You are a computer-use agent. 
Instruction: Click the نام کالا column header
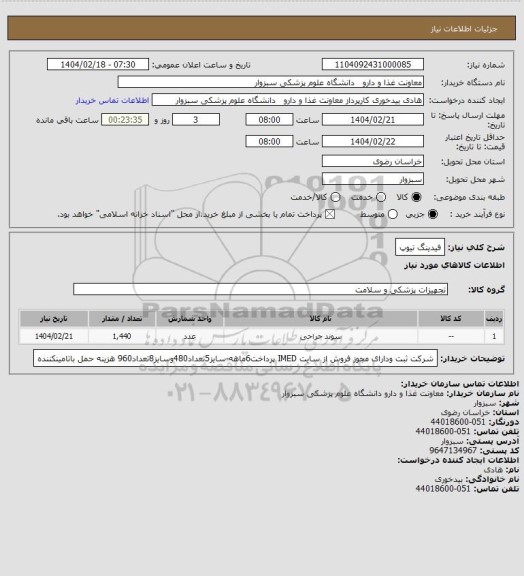[320, 319]
